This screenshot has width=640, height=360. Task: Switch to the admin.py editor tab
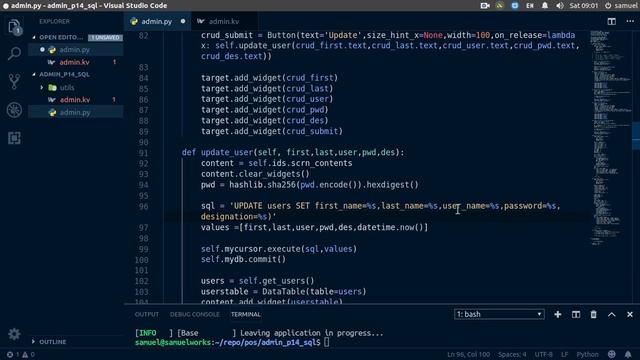(156, 21)
